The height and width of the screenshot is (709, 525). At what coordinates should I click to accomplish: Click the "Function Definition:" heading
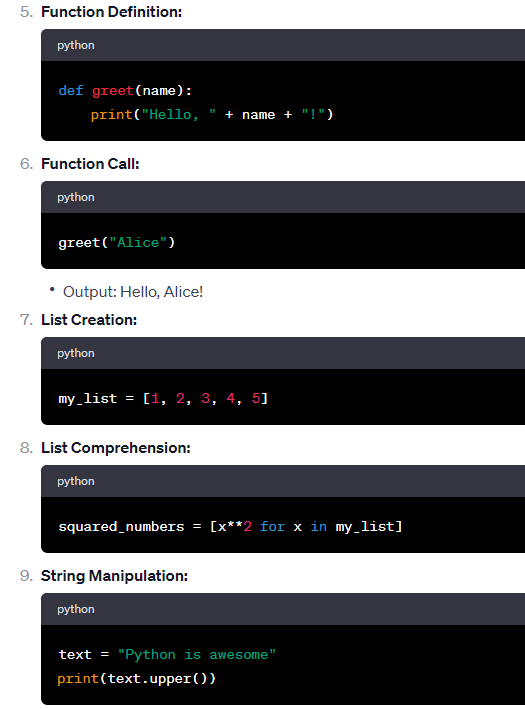(111, 12)
